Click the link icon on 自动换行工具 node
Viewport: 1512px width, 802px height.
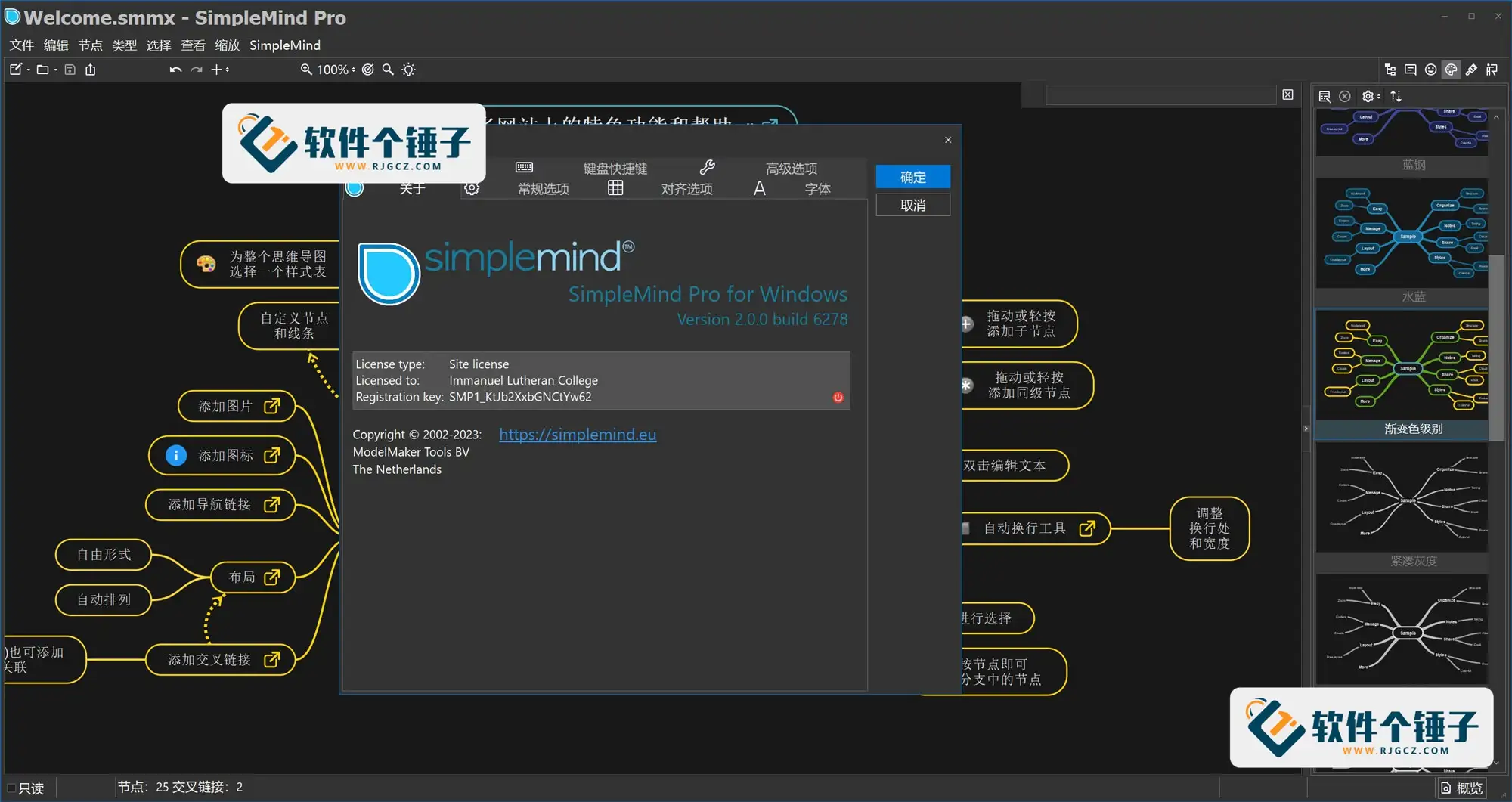1086,528
